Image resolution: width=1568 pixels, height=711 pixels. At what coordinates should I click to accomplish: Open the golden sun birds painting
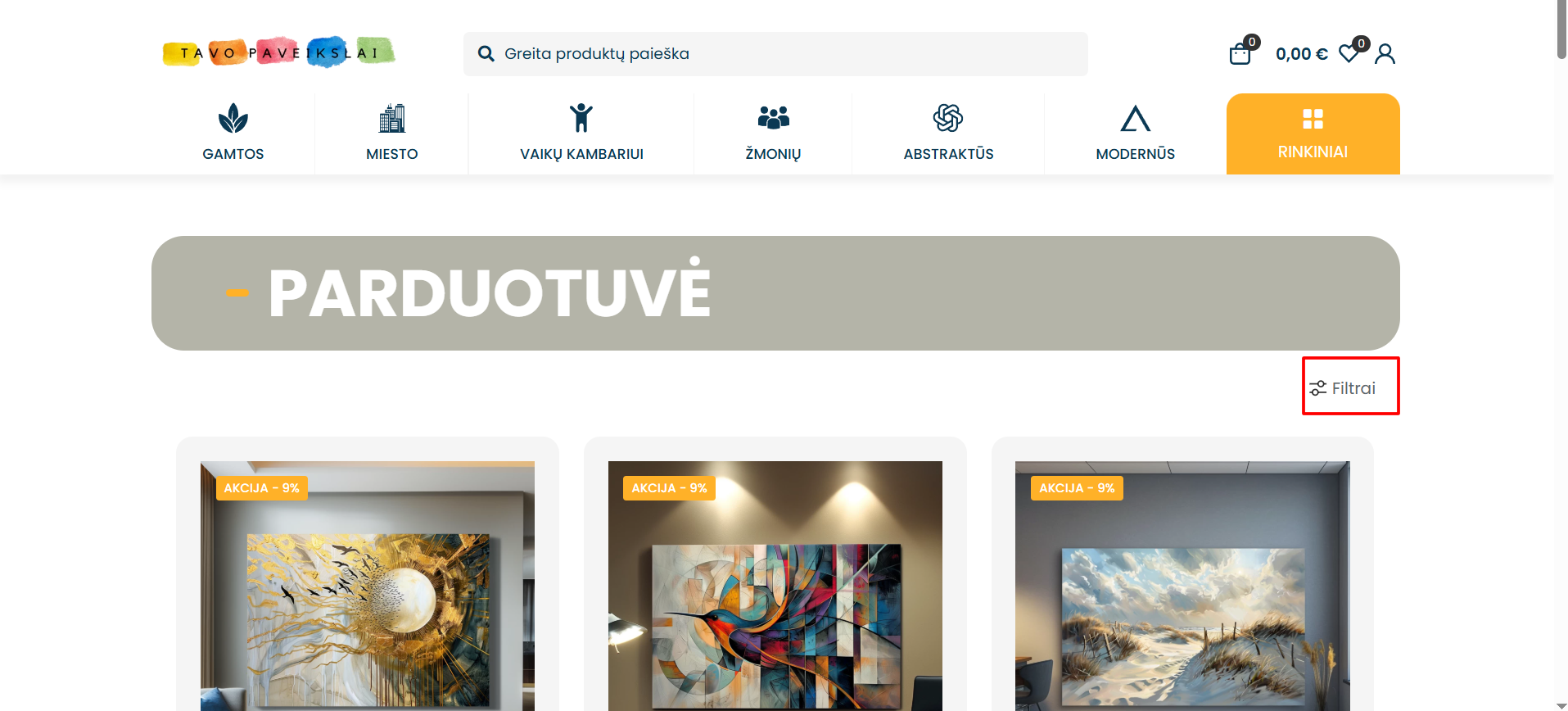coord(368,586)
